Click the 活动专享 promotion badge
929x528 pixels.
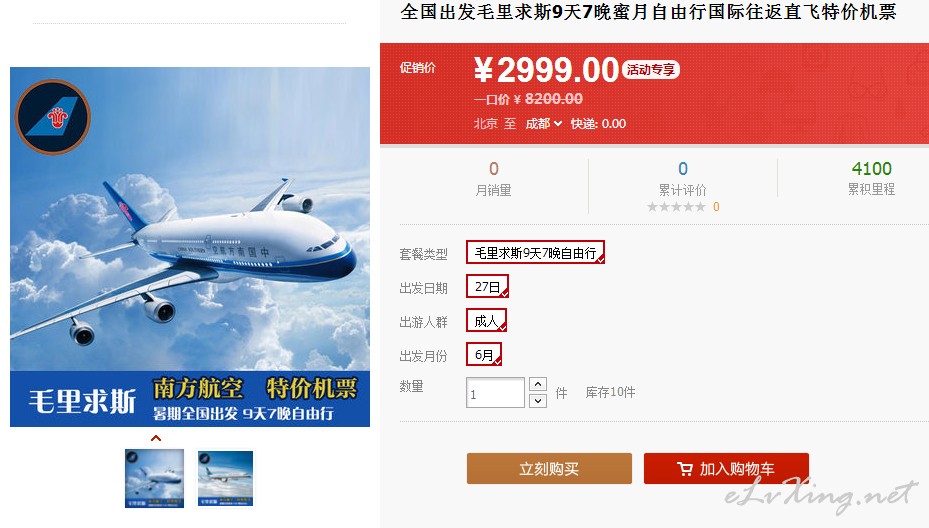tap(651, 70)
